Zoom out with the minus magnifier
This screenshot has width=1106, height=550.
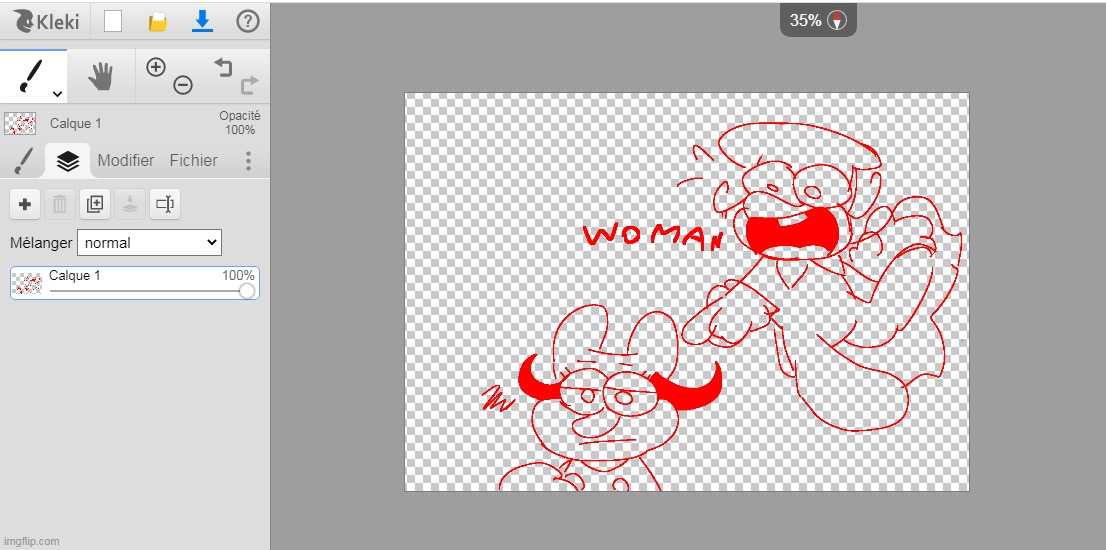point(183,85)
